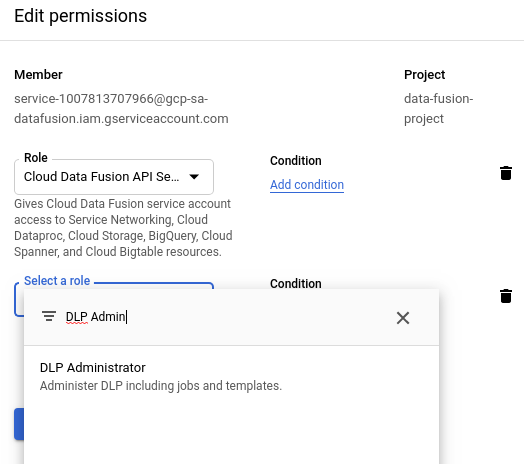Focus the role filter input containing DLP Admin
Image resolution: width=524 pixels, height=464 pixels.
pyautogui.click(x=227, y=317)
